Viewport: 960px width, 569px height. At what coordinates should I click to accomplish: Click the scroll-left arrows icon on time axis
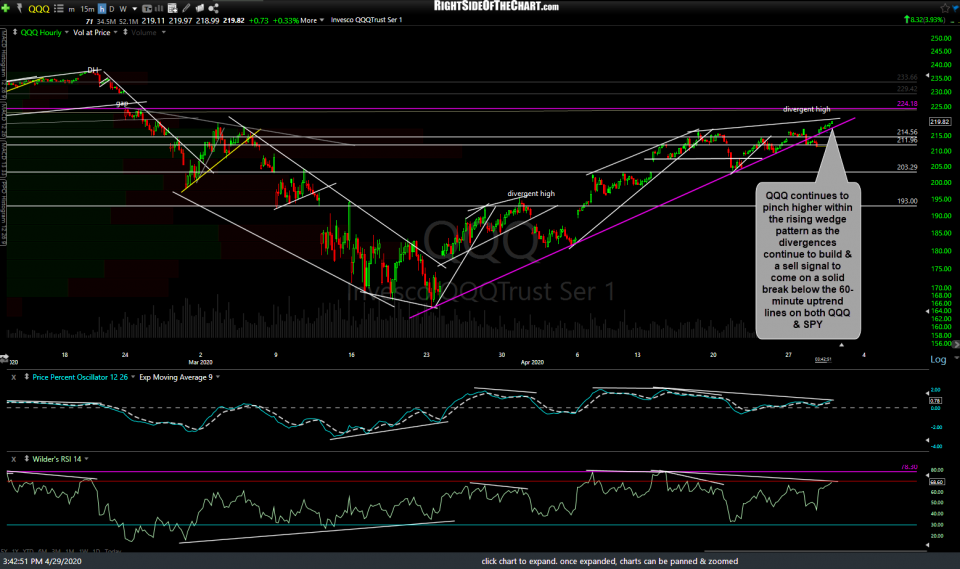pyautogui.click(x=4, y=356)
